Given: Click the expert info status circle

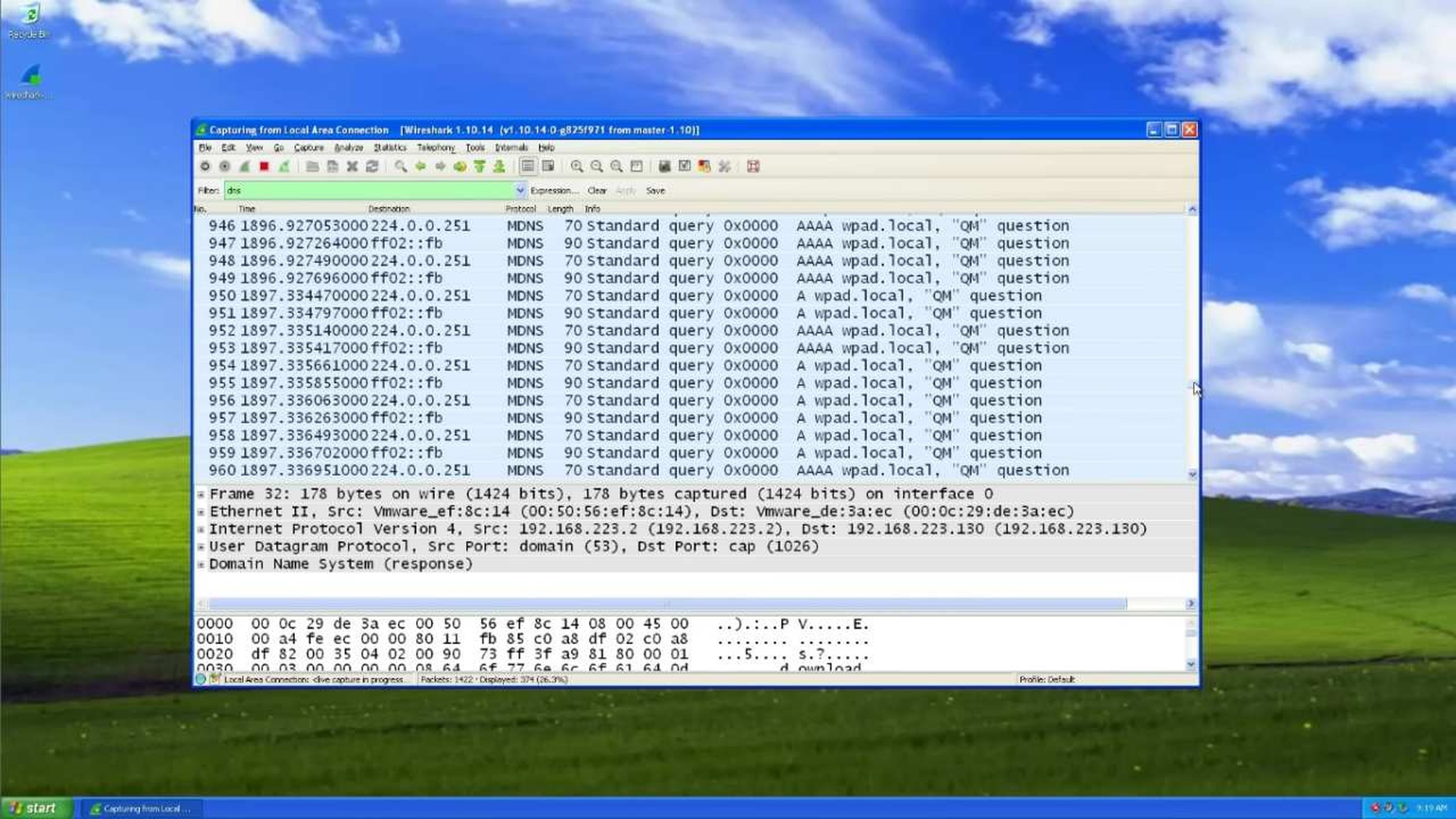Looking at the screenshot, I should pyautogui.click(x=201, y=679).
